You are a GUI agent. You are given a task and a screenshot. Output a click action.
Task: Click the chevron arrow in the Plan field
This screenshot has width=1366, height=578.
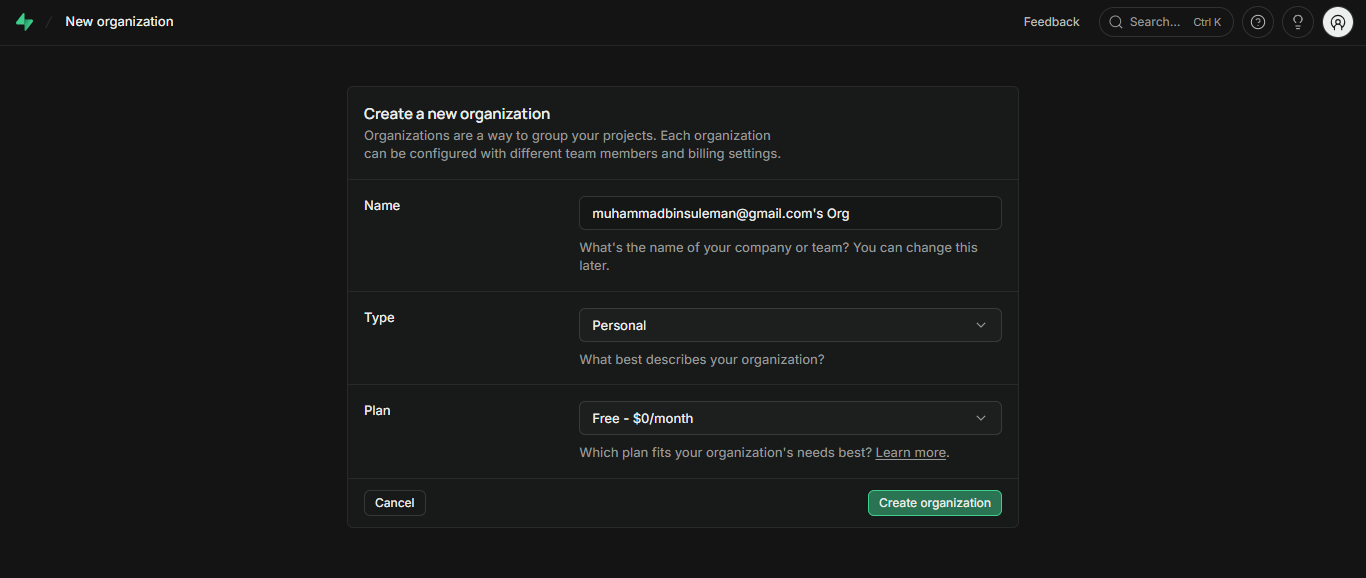point(981,418)
